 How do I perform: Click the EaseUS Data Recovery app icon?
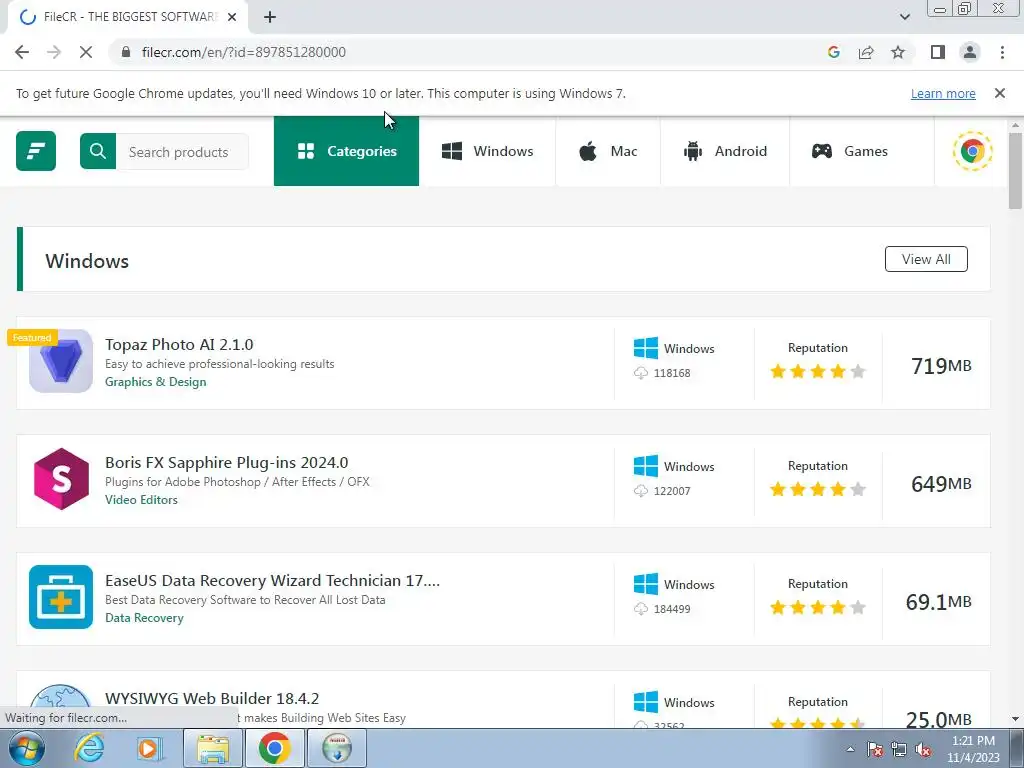[x=61, y=597]
